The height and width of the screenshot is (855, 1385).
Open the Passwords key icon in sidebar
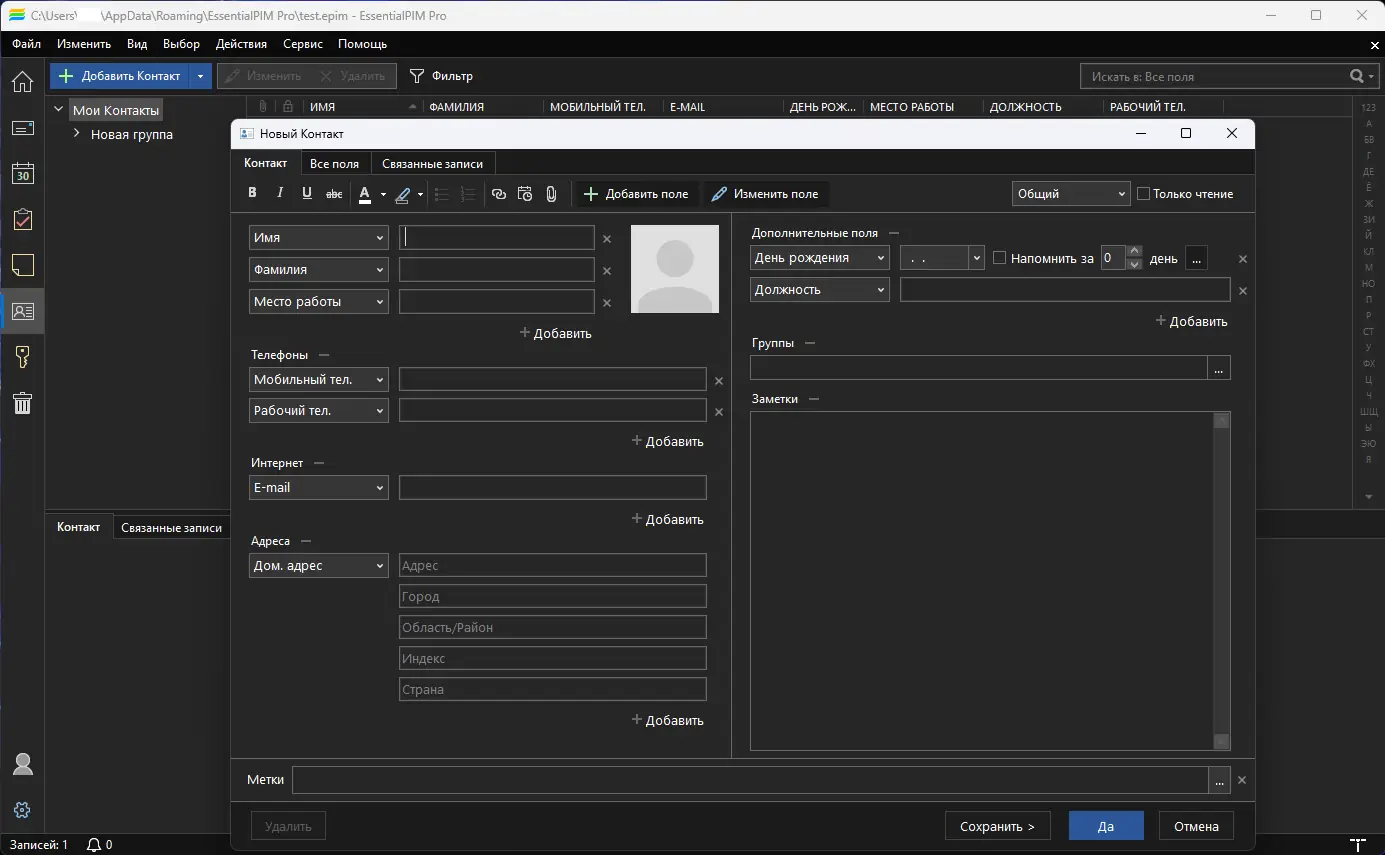(22, 357)
